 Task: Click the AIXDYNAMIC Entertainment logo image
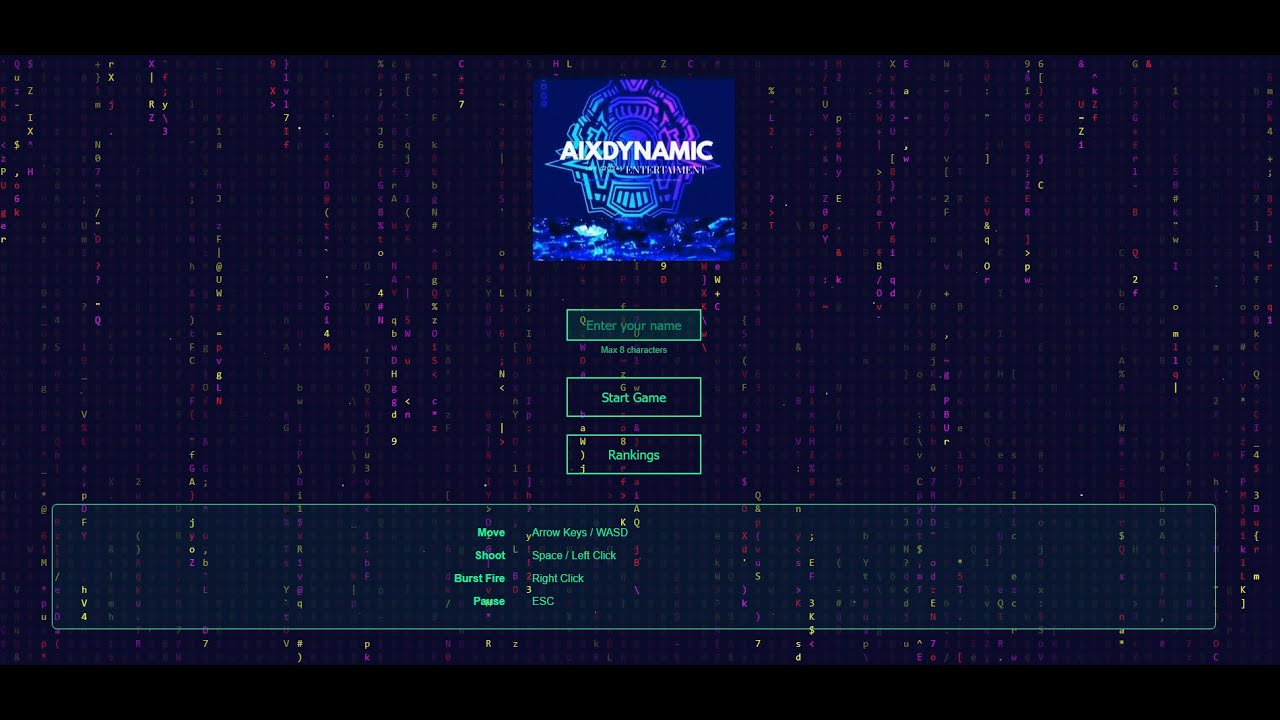[634, 170]
